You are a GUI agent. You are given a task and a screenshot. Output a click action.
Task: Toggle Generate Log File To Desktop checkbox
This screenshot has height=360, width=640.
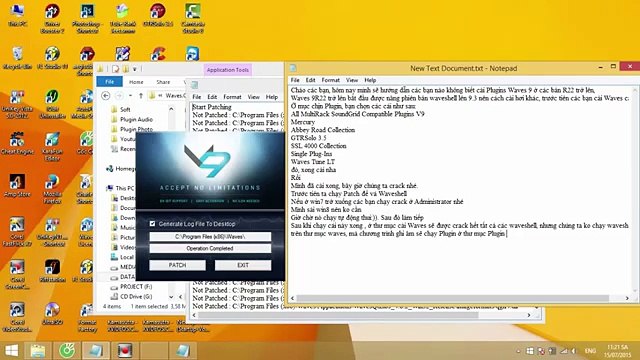point(152,224)
